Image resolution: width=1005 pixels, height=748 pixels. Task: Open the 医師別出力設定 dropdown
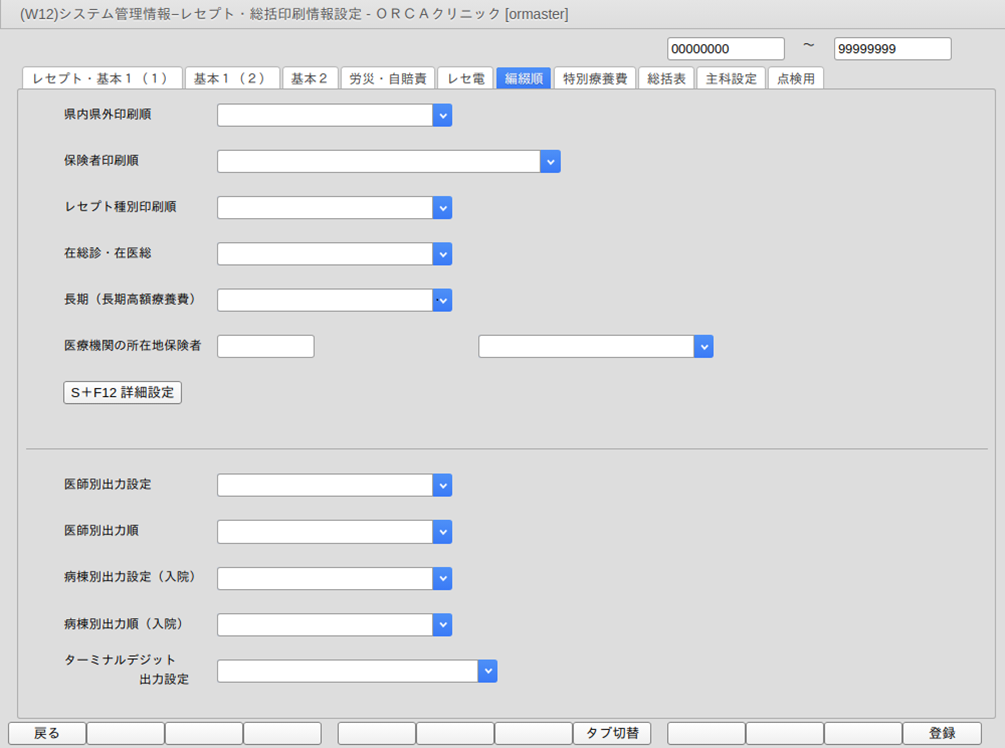442,485
